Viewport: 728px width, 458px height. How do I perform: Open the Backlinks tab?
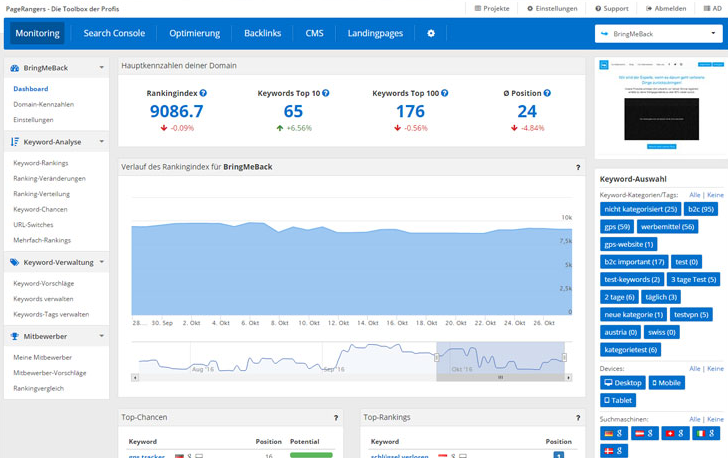point(262,33)
